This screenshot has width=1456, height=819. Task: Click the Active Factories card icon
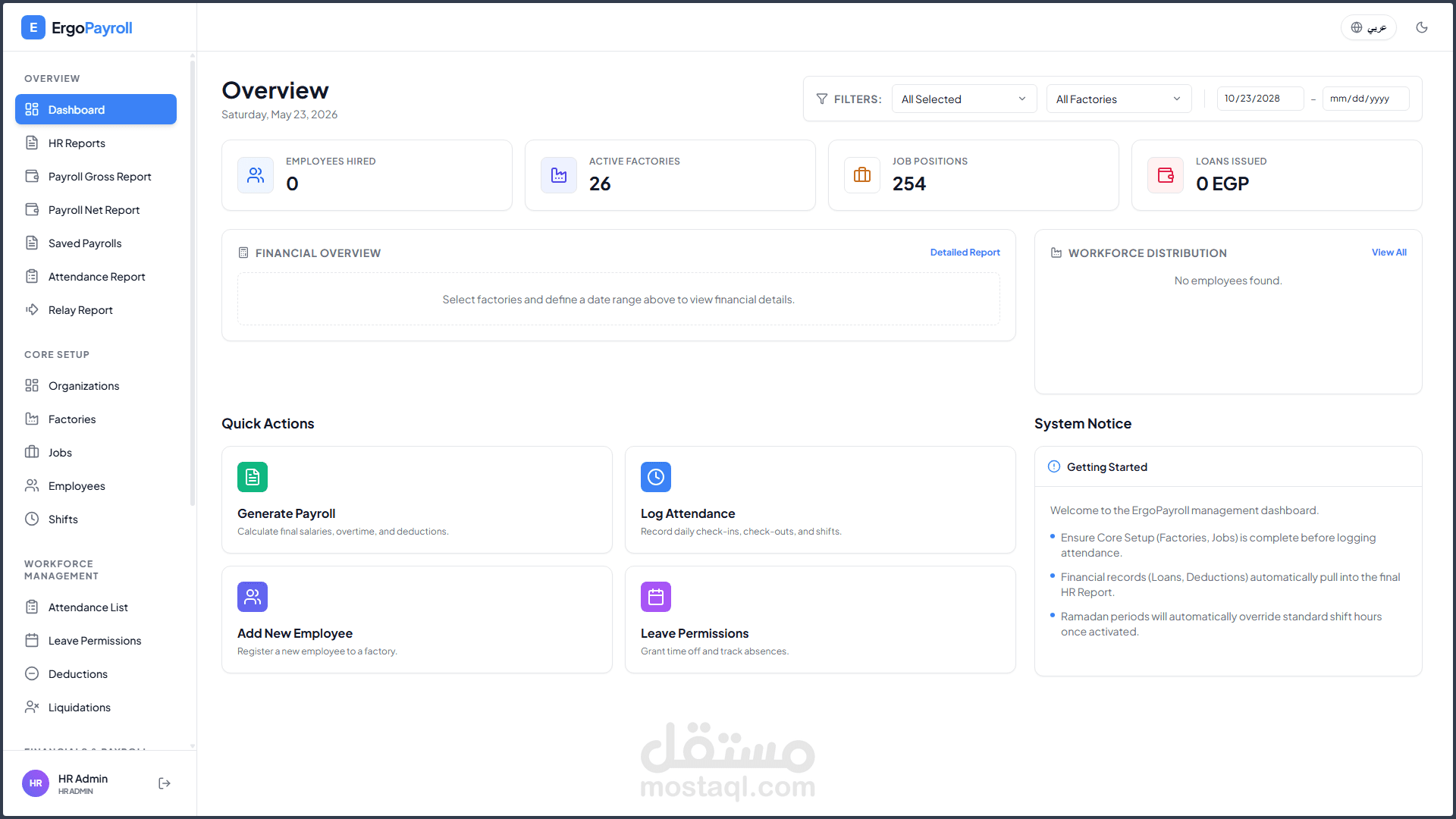pos(559,175)
